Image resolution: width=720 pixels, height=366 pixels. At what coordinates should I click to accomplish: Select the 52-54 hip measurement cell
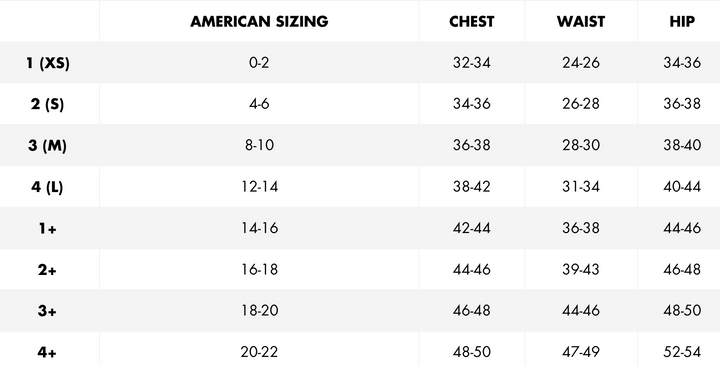click(x=682, y=352)
